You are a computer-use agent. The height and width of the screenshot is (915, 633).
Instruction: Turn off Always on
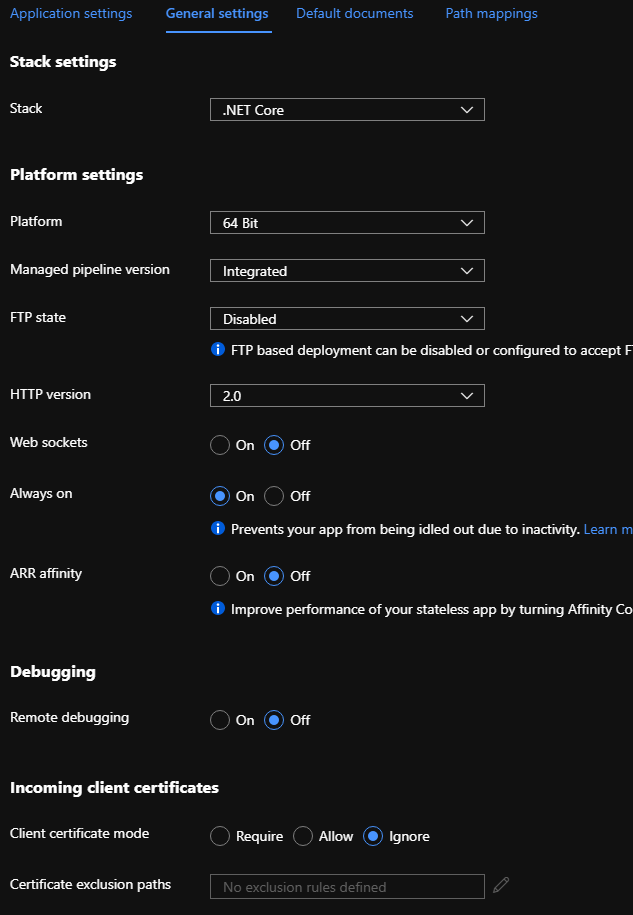pos(275,496)
